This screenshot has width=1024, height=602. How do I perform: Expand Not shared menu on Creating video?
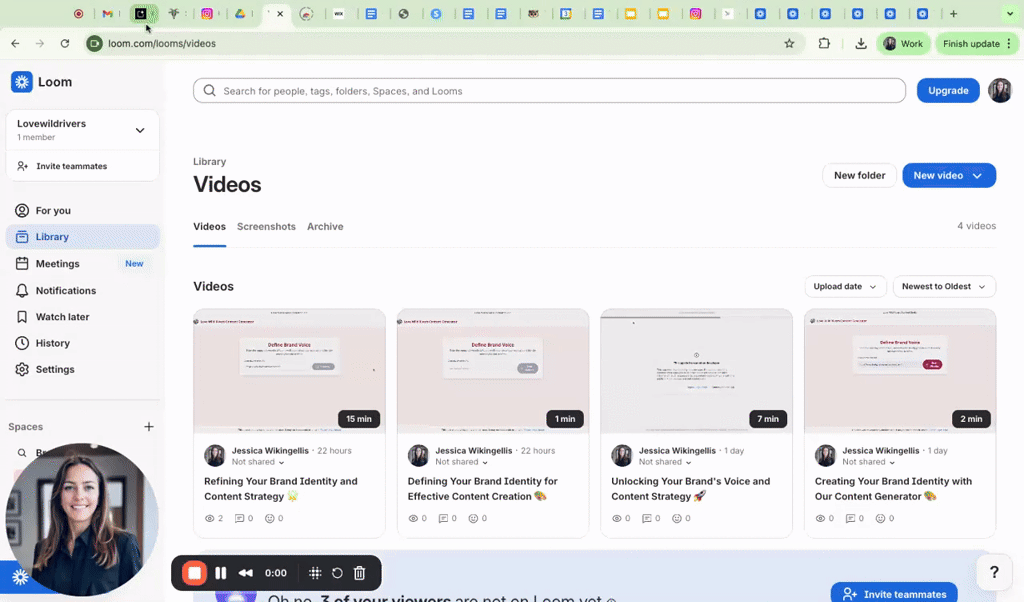click(x=869, y=462)
